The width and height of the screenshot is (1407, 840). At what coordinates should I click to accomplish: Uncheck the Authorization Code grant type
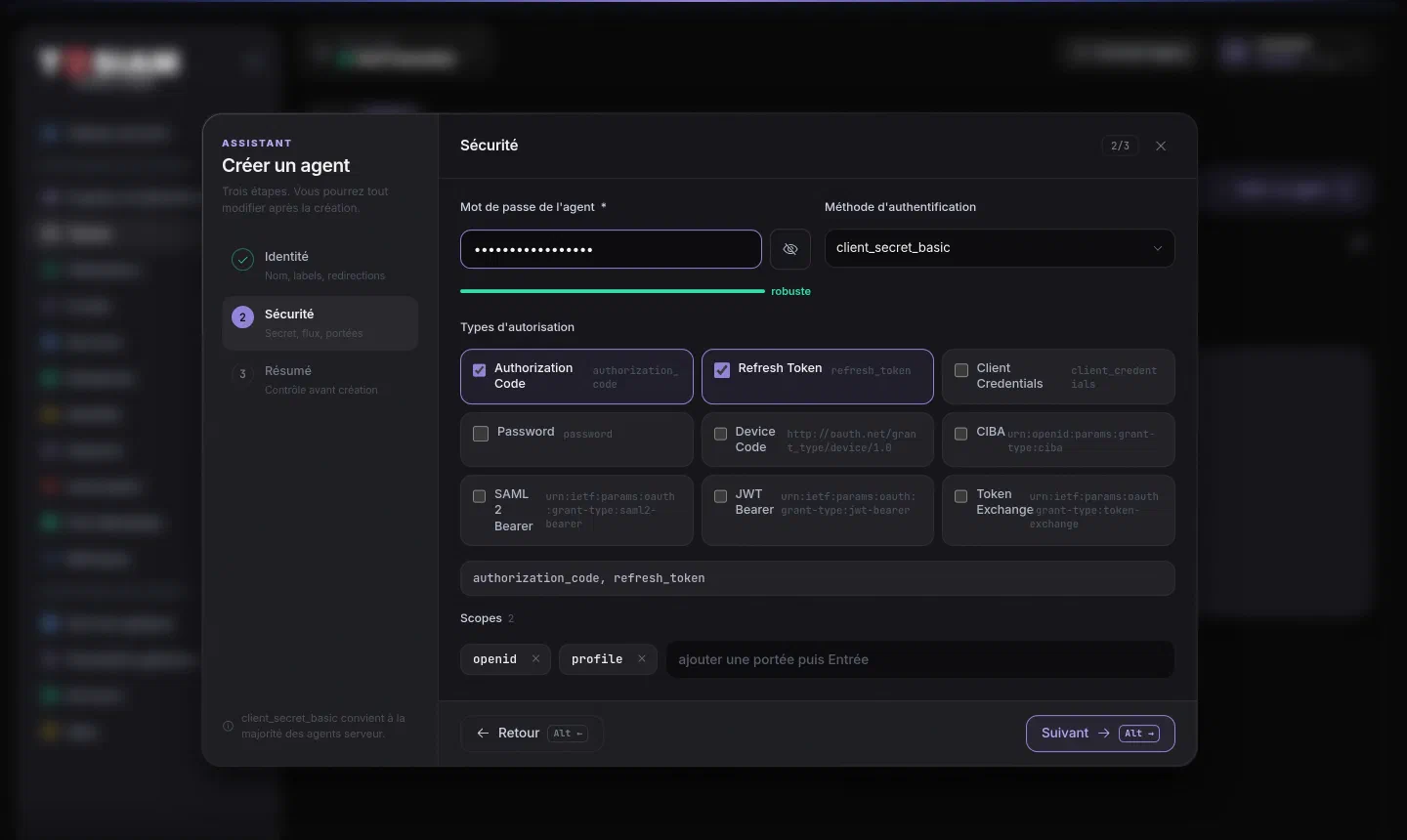click(x=480, y=370)
